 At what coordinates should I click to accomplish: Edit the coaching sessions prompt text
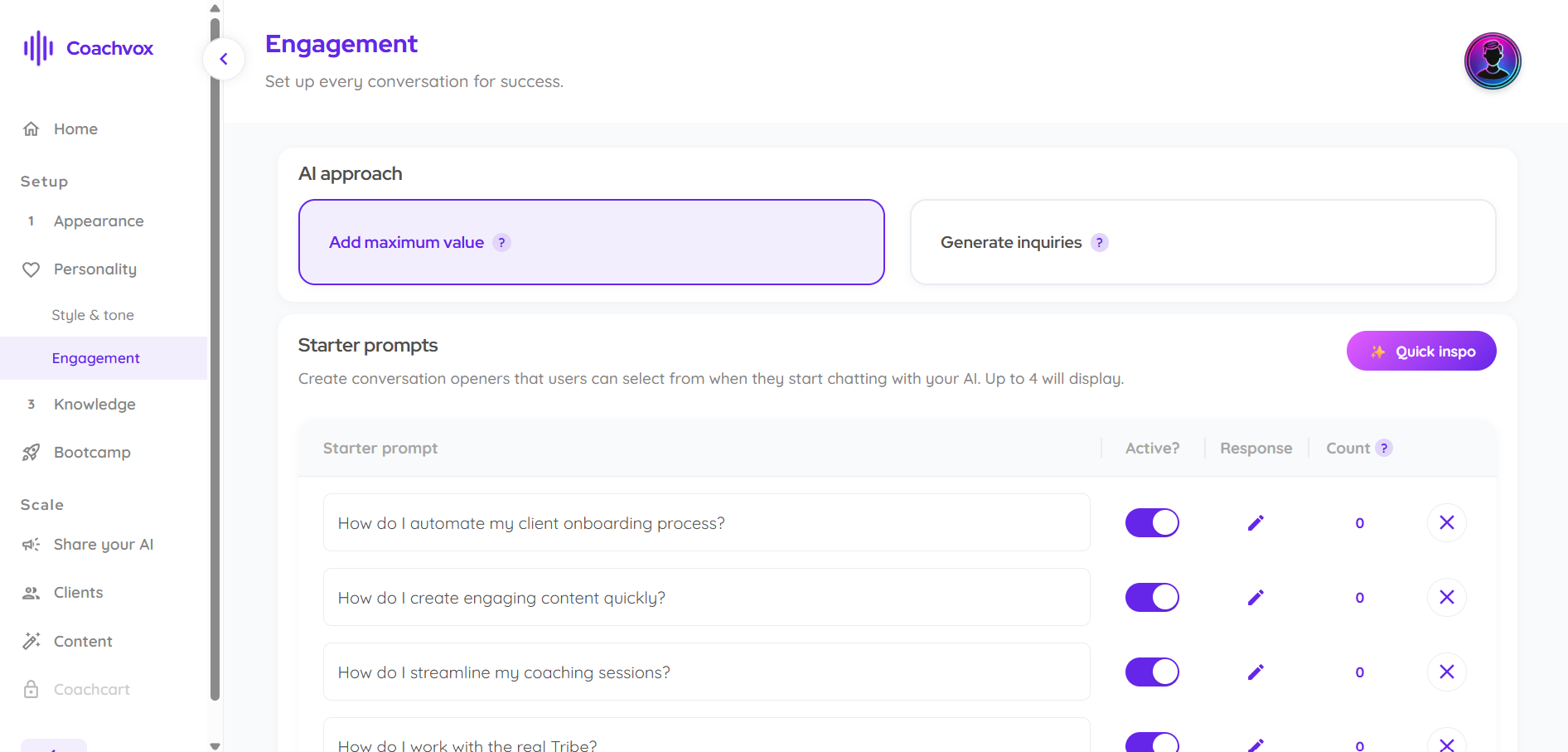(707, 672)
